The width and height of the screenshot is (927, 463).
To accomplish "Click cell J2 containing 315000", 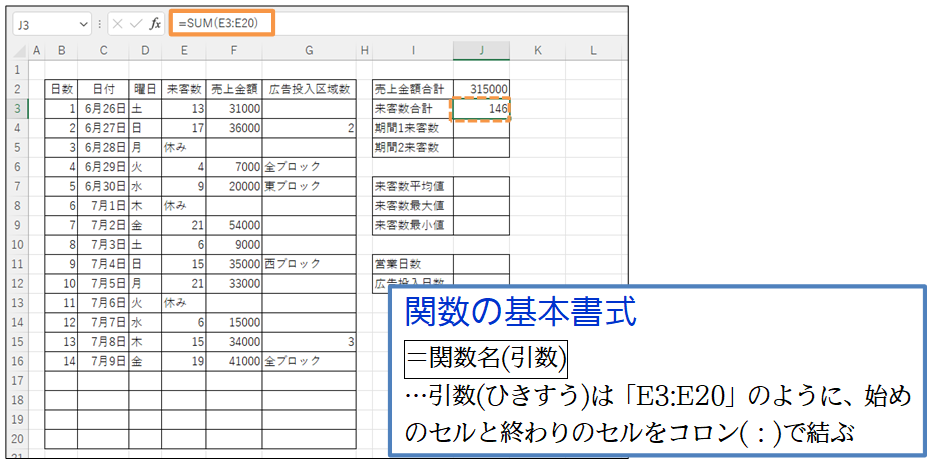I will click(x=481, y=89).
